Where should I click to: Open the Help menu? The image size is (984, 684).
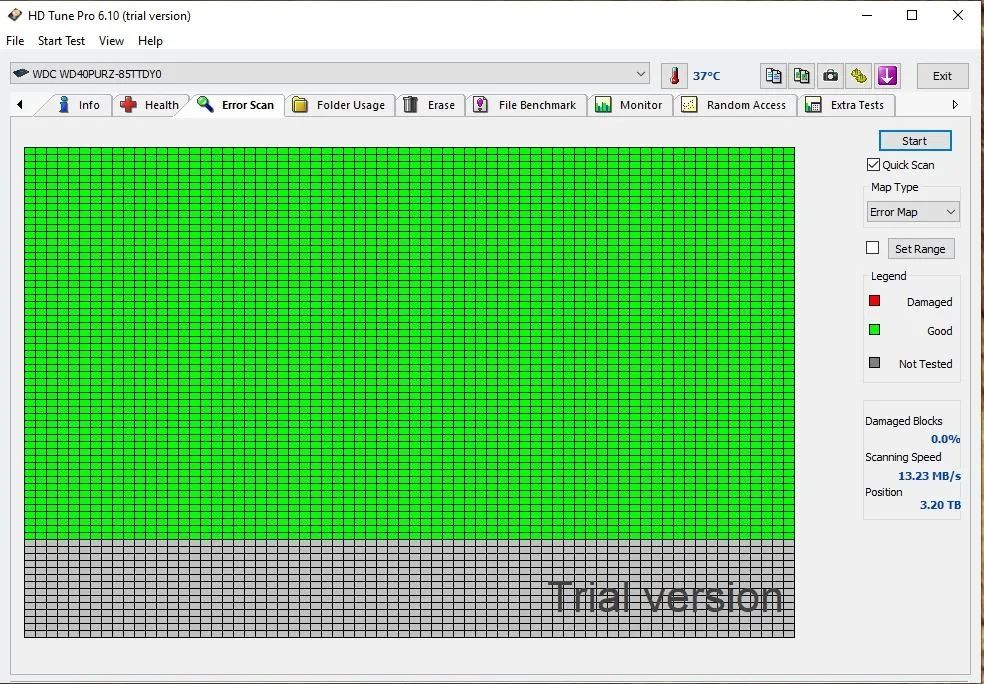click(150, 41)
